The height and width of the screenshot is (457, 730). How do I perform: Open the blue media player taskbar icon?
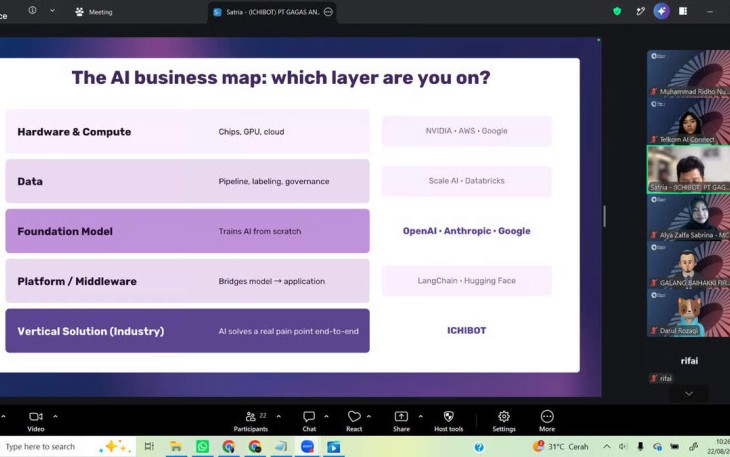(333, 447)
